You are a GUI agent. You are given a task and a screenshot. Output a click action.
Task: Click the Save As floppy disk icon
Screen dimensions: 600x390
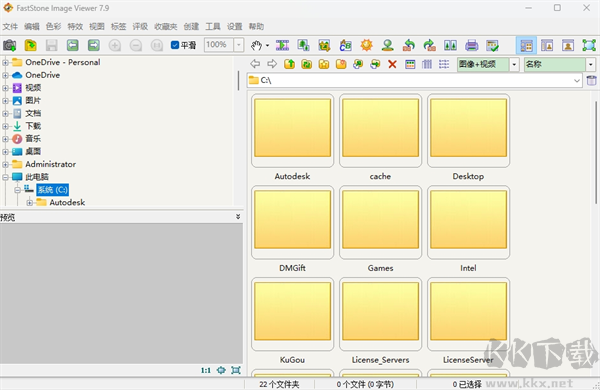(52, 45)
